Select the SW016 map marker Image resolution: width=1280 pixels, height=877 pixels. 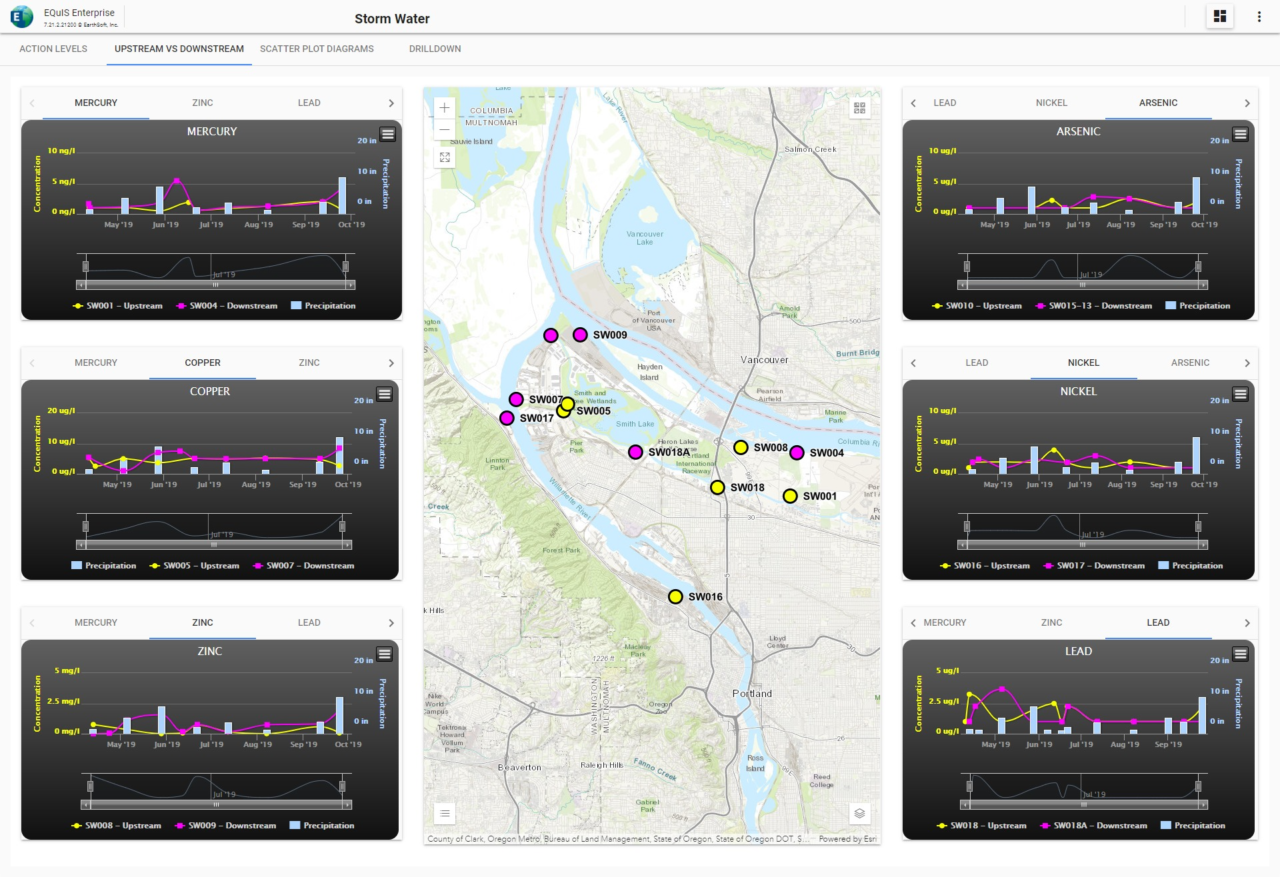tap(675, 597)
